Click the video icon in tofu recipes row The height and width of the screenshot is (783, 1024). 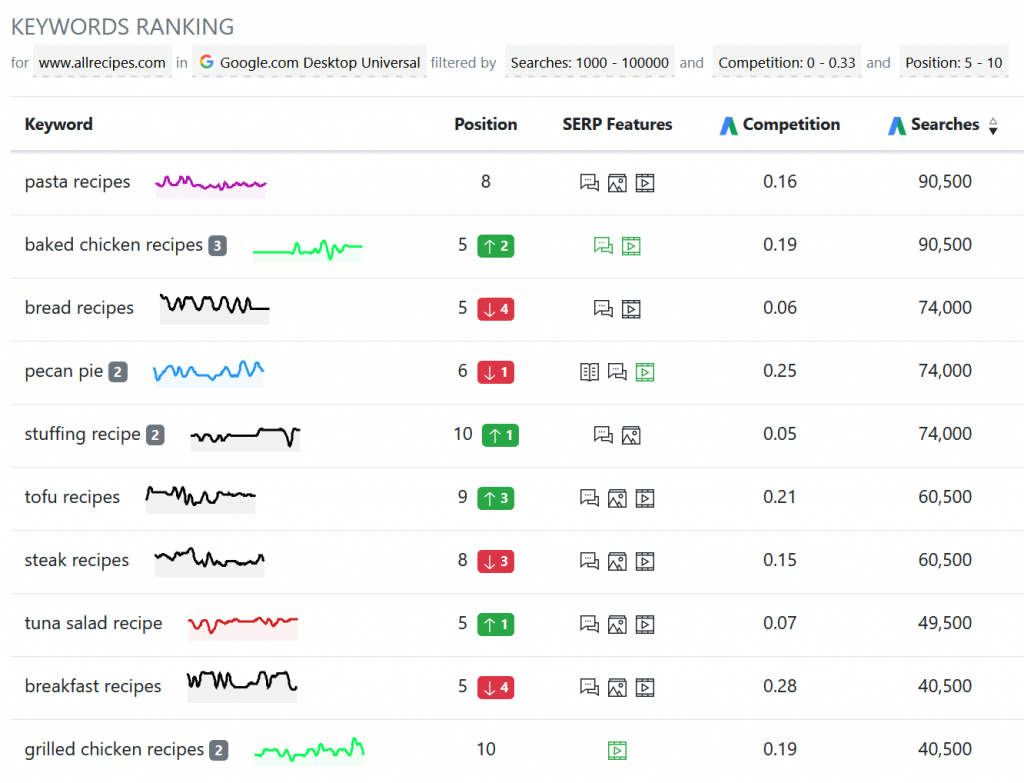[645, 498]
